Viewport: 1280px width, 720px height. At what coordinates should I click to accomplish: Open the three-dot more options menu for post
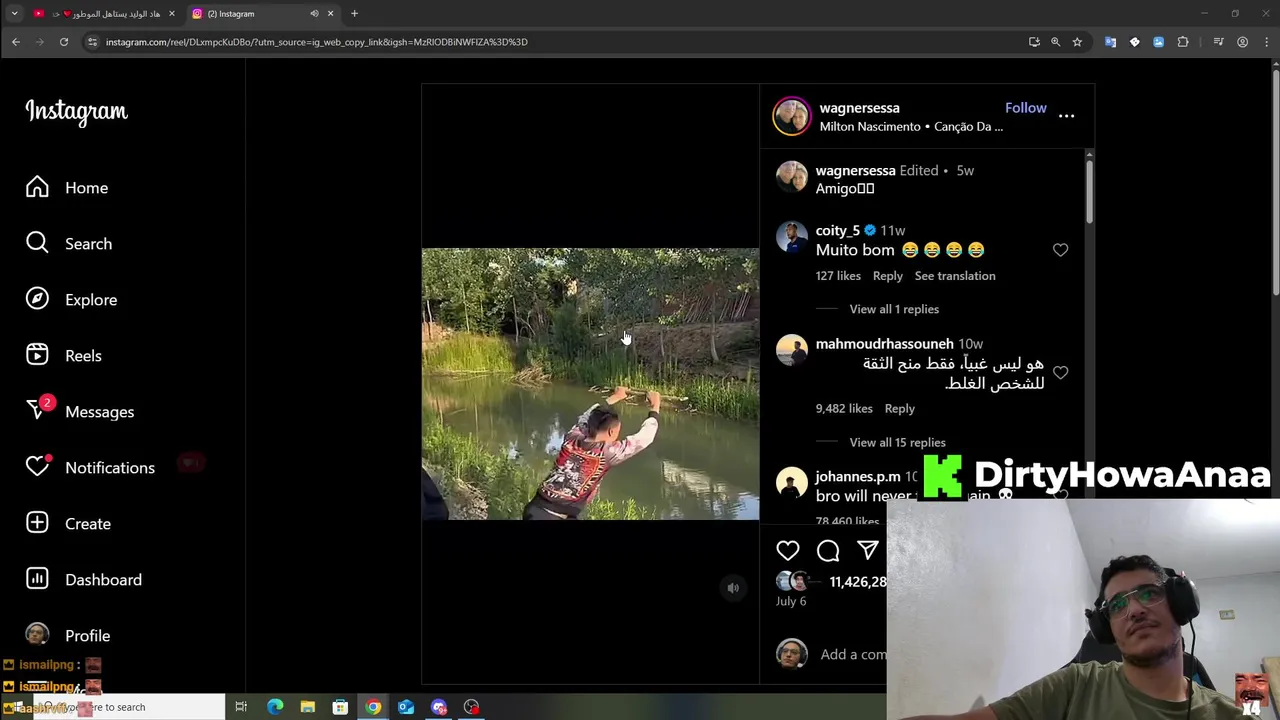click(1066, 116)
